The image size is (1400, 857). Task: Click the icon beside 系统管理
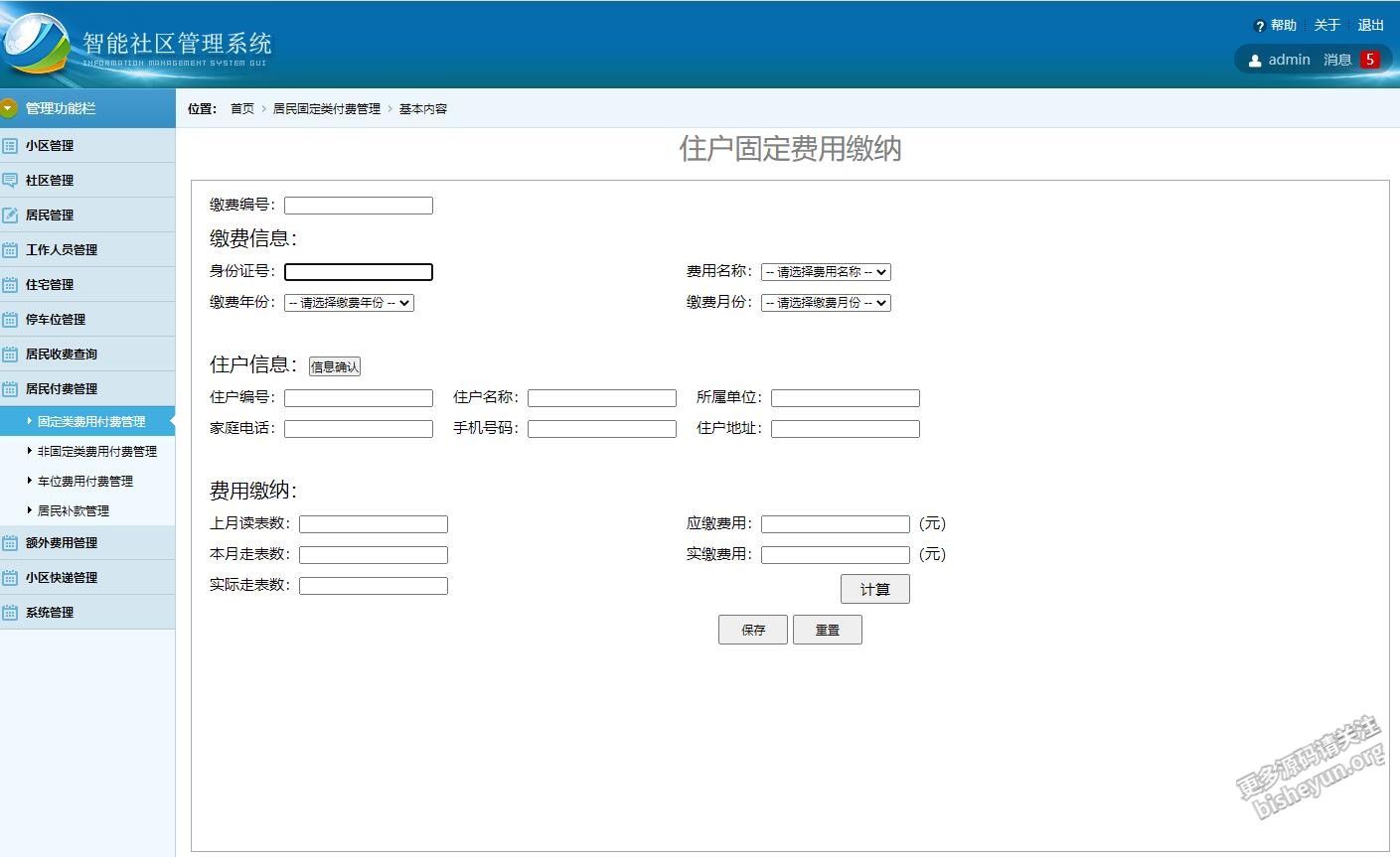tap(10, 612)
